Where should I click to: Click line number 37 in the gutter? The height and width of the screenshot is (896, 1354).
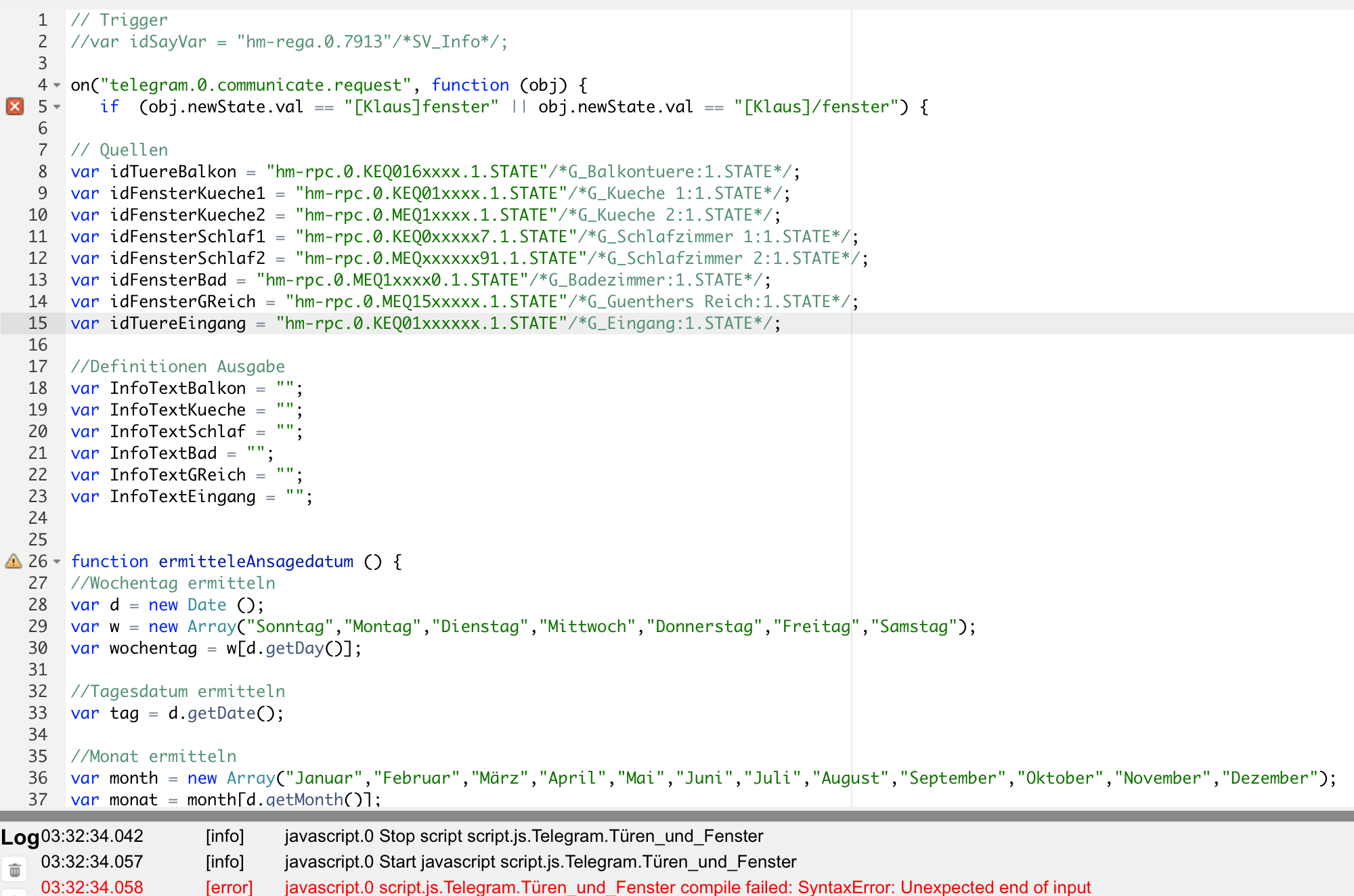(x=38, y=799)
